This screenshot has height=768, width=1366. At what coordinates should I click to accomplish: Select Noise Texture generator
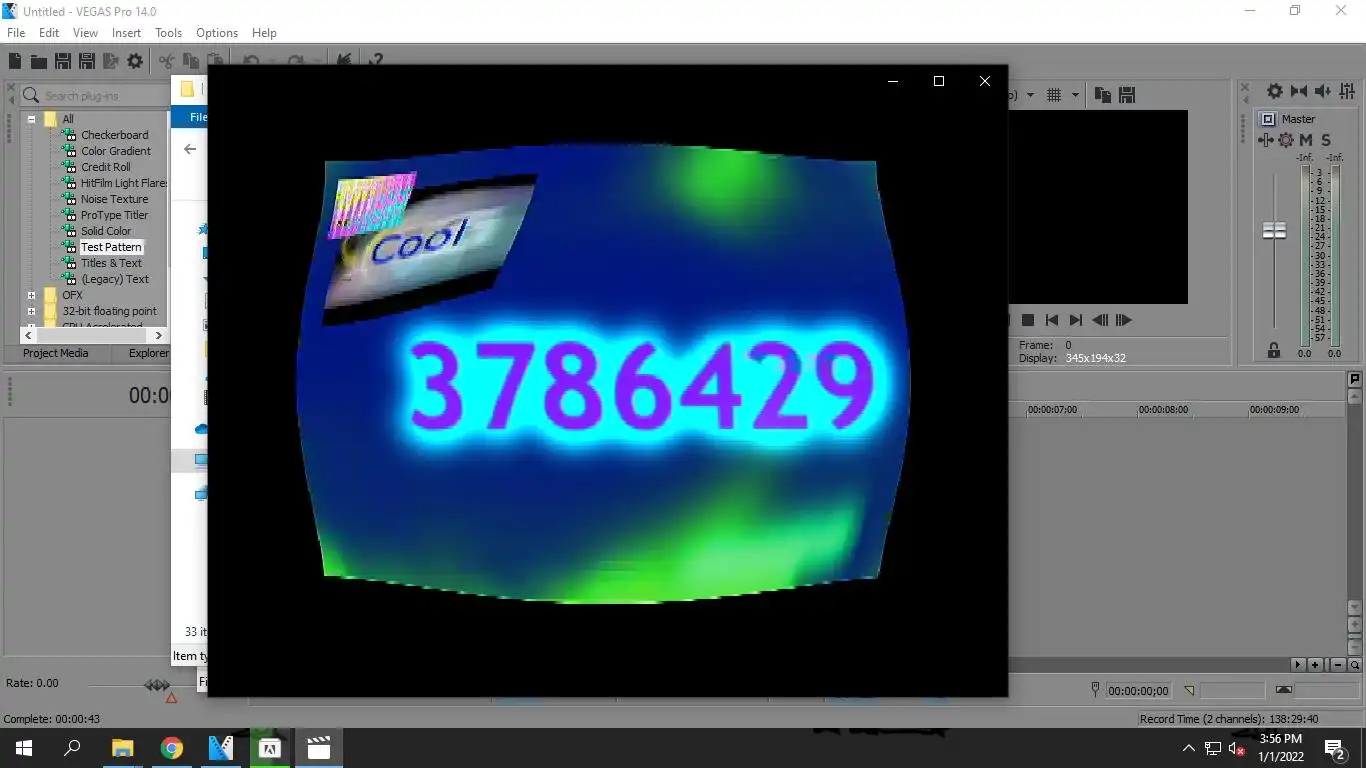(x=114, y=199)
